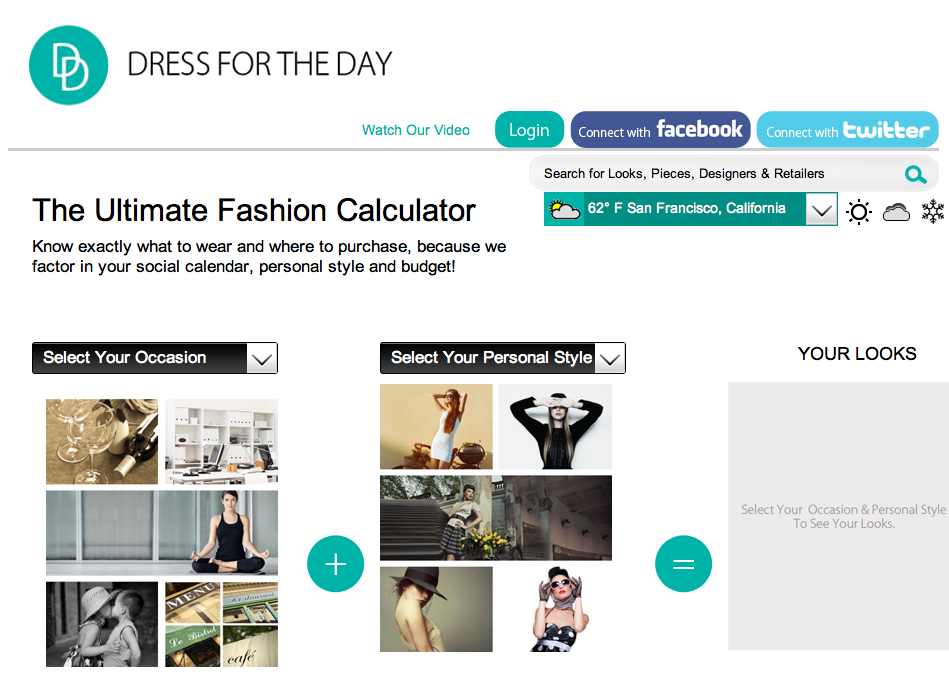Click the Dress For The Day logo

pos(68,65)
